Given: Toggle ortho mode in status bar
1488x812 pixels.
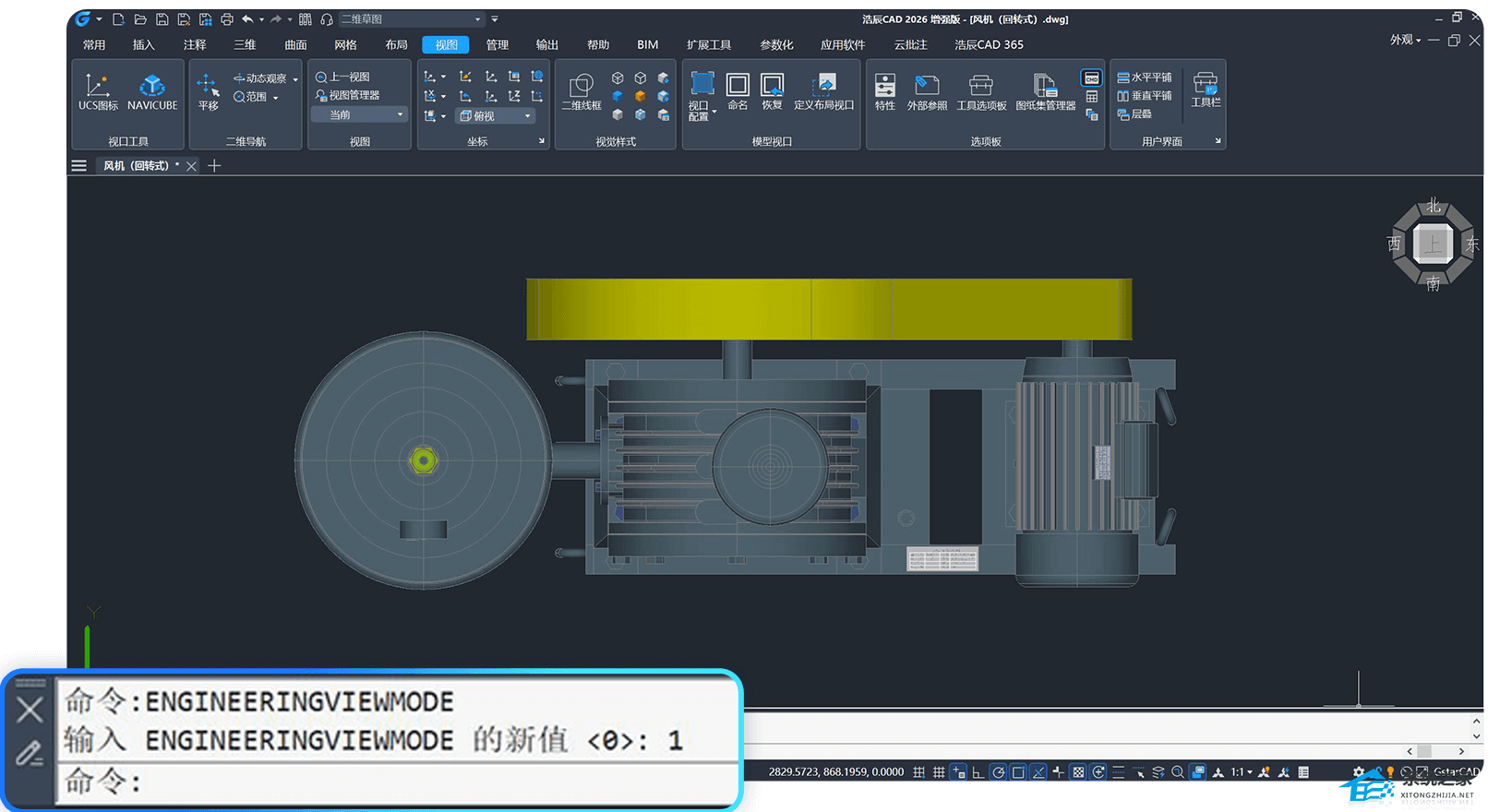Looking at the screenshot, I should coord(978,772).
